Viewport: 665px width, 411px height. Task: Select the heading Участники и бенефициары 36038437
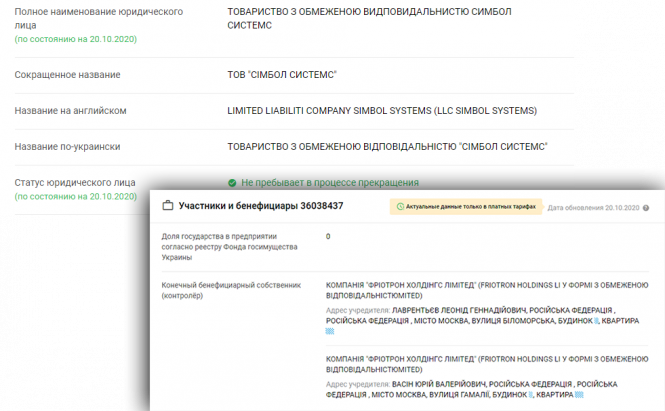(261, 206)
